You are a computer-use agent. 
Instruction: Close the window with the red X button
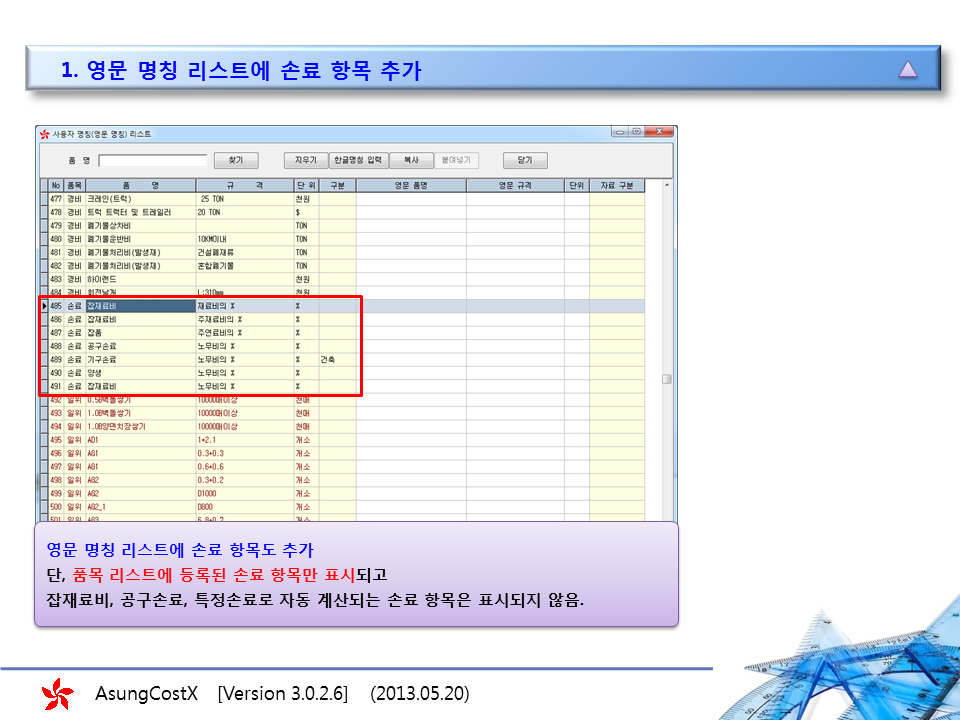658,132
